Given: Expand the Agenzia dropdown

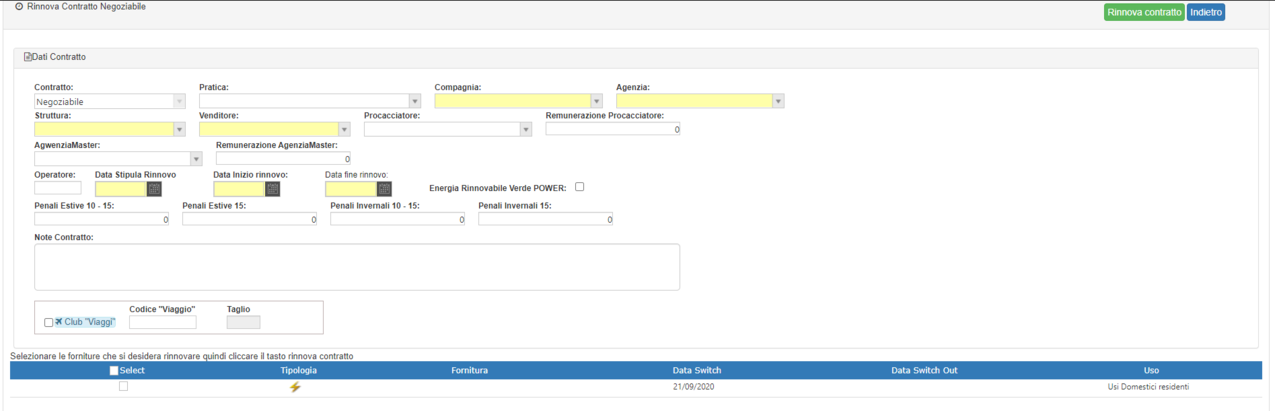Looking at the screenshot, I should point(700,101).
